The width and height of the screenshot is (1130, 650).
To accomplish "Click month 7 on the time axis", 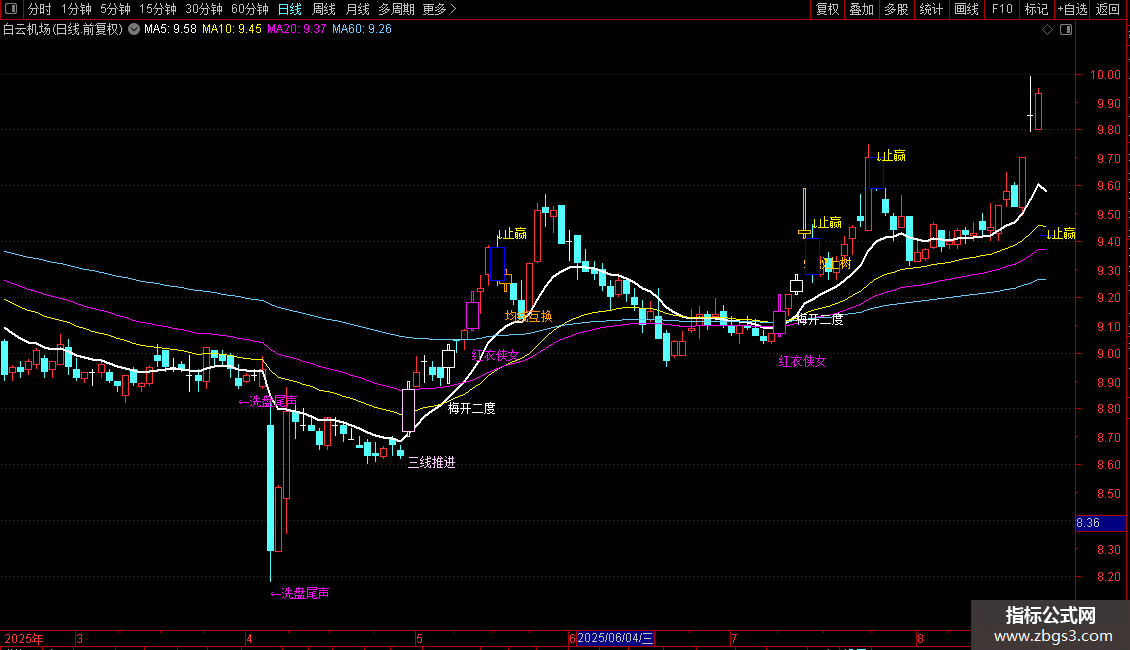I will coord(734,638).
